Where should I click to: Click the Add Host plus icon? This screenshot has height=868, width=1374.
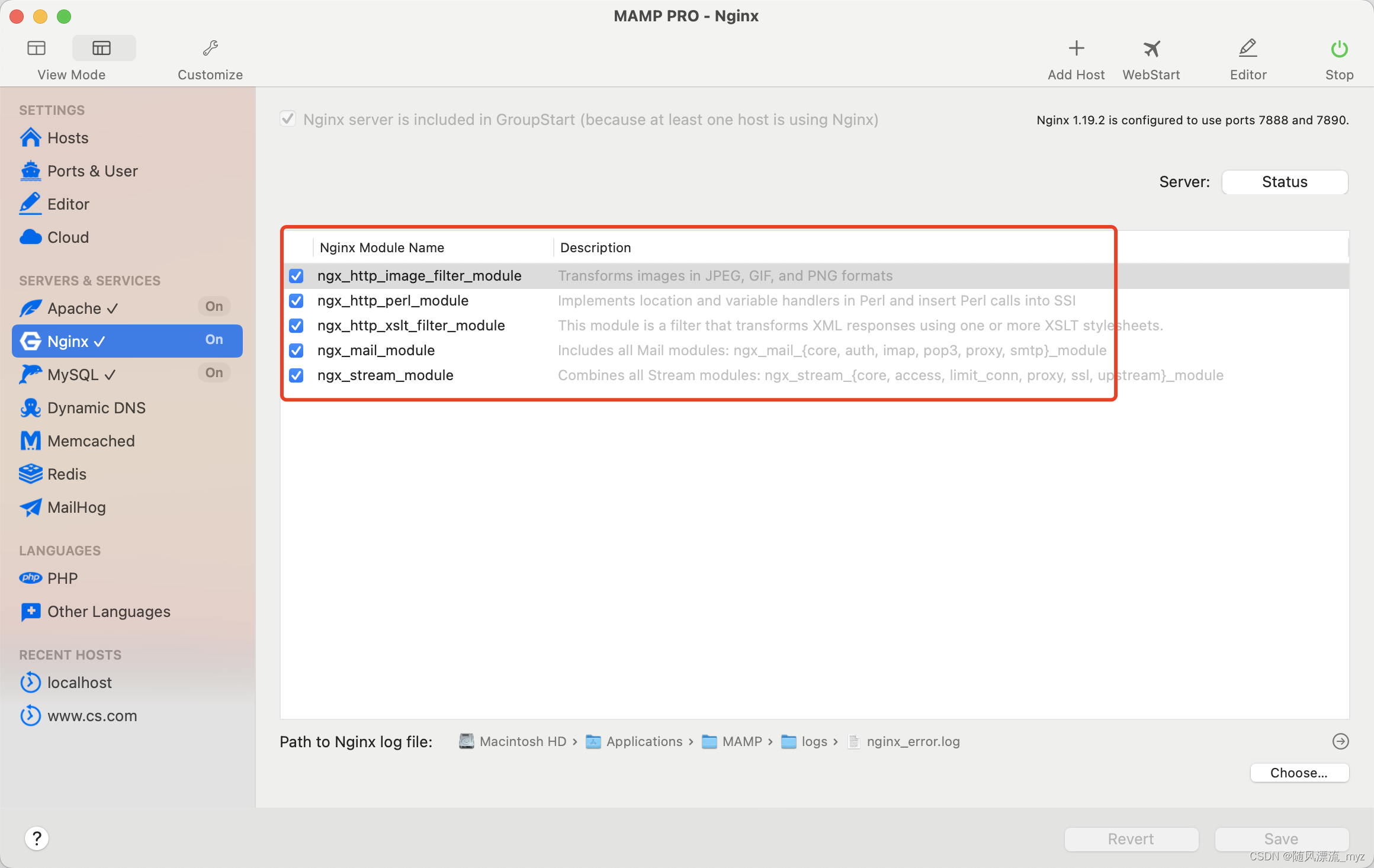pyautogui.click(x=1076, y=49)
